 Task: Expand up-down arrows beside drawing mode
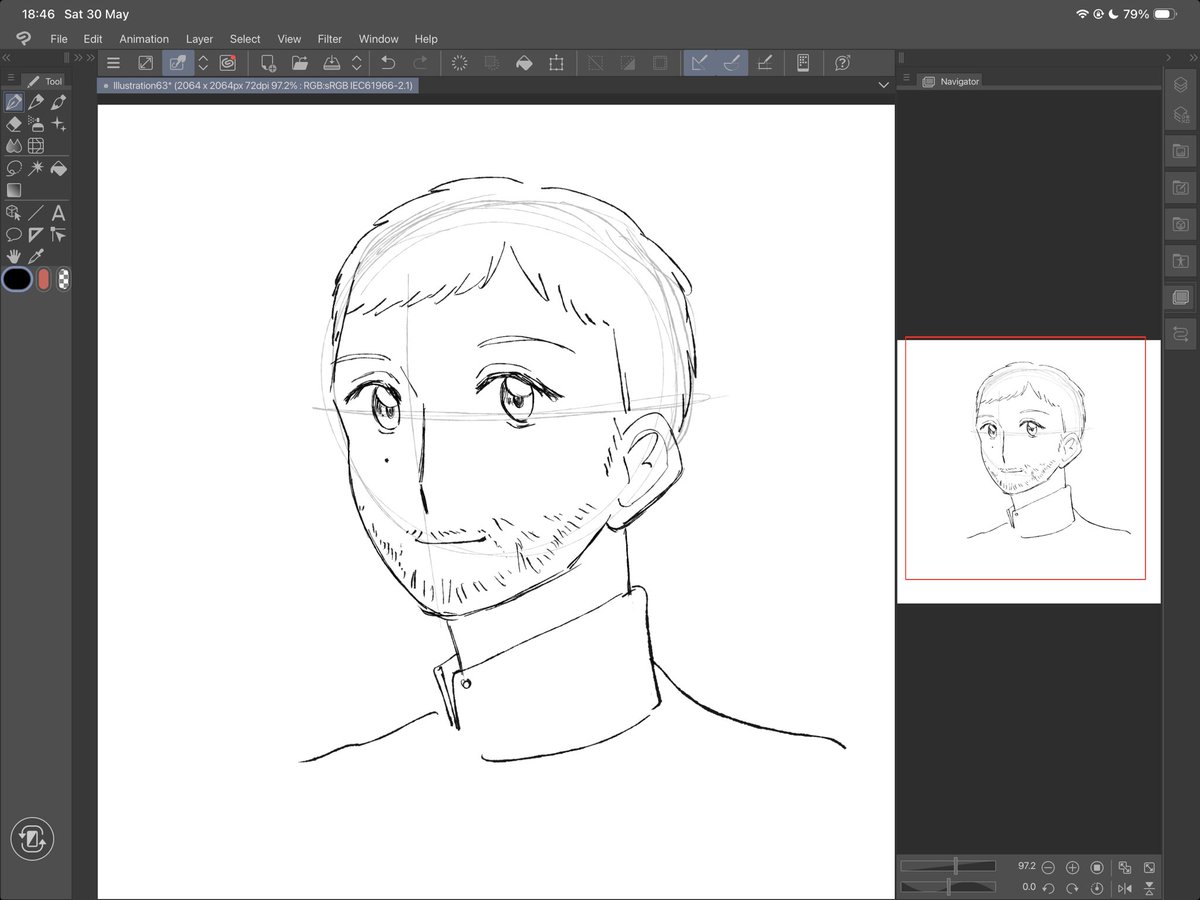[x=203, y=62]
